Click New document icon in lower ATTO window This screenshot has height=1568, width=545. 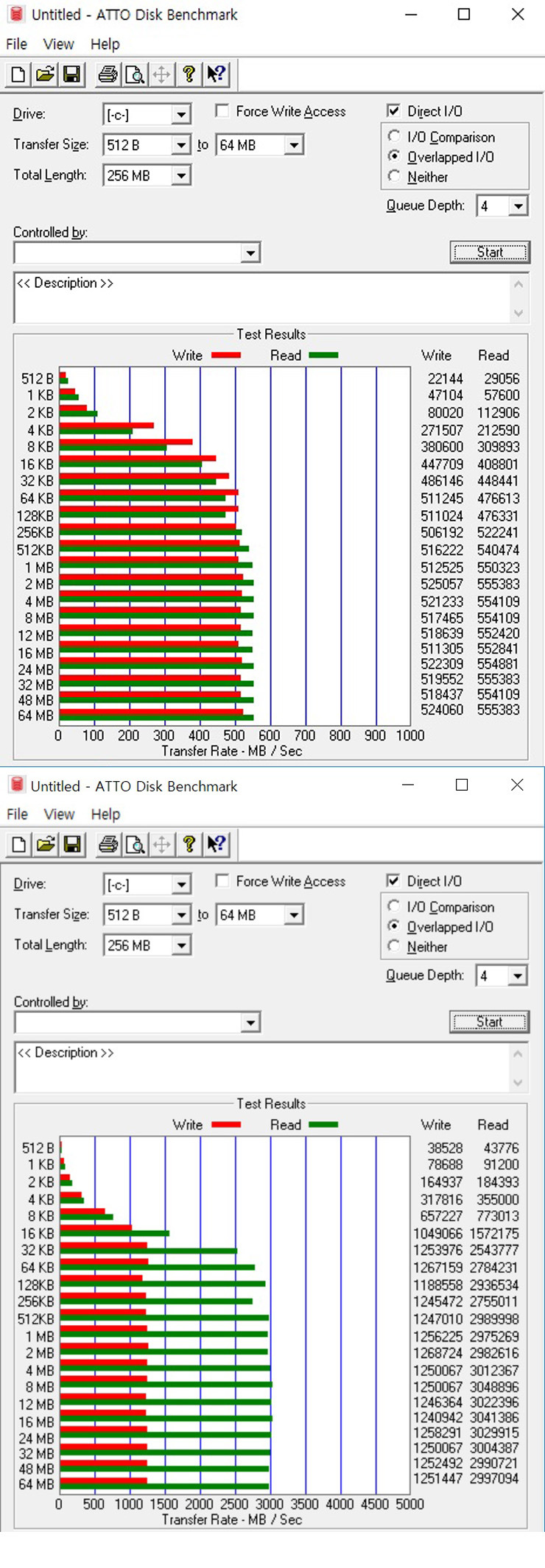point(19,844)
